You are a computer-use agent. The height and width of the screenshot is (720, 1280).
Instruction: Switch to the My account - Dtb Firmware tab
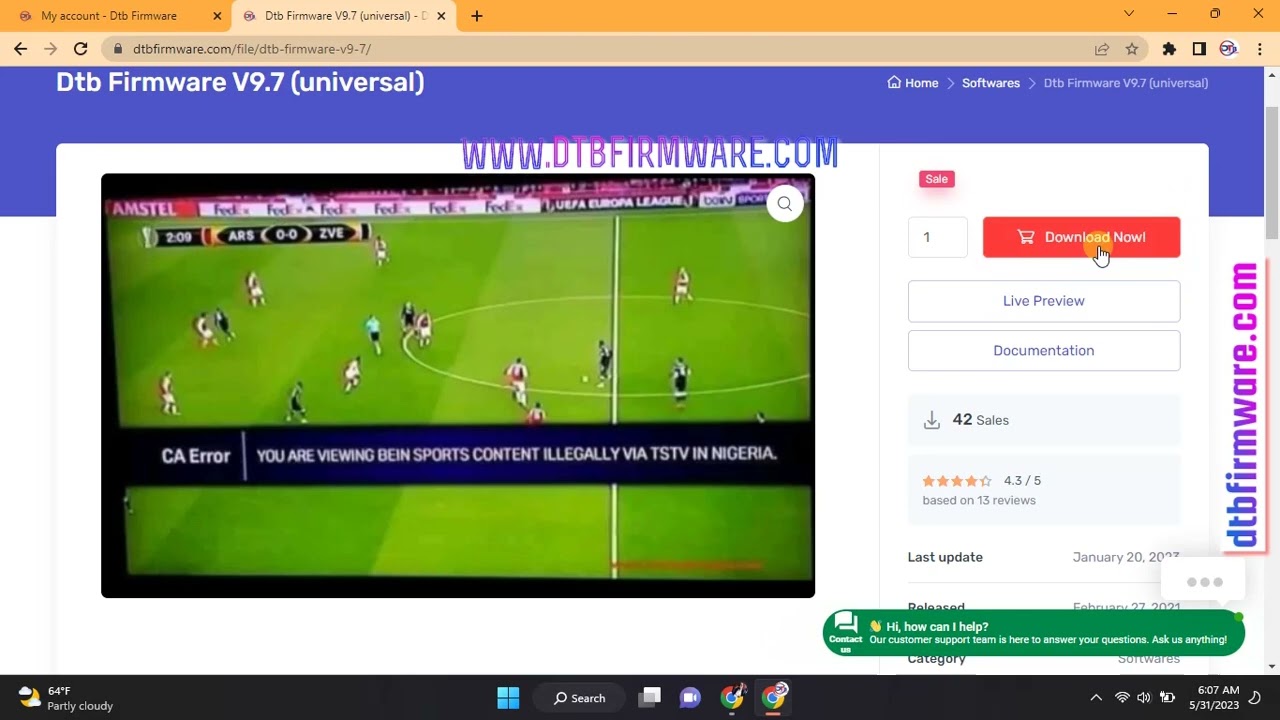pos(109,16)
